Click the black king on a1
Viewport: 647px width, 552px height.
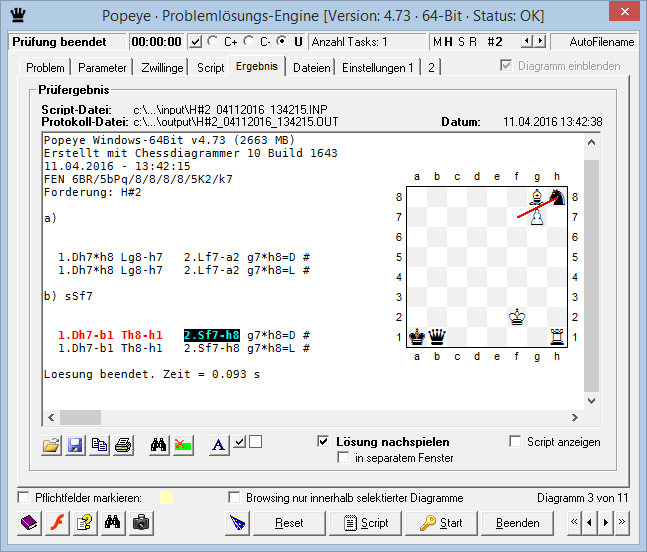pos(417,337)
